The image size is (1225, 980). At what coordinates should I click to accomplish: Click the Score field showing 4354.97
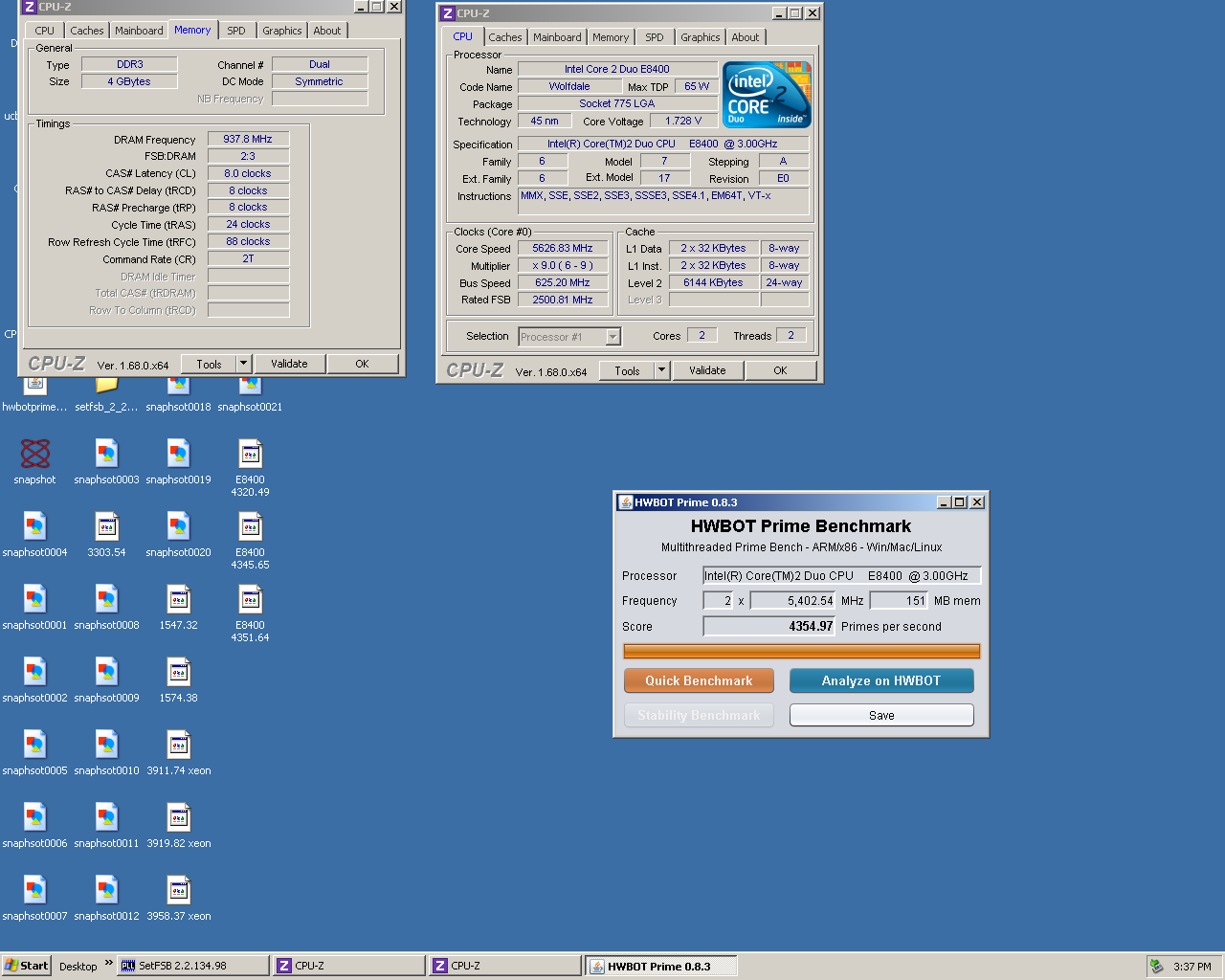pos(769,626)
